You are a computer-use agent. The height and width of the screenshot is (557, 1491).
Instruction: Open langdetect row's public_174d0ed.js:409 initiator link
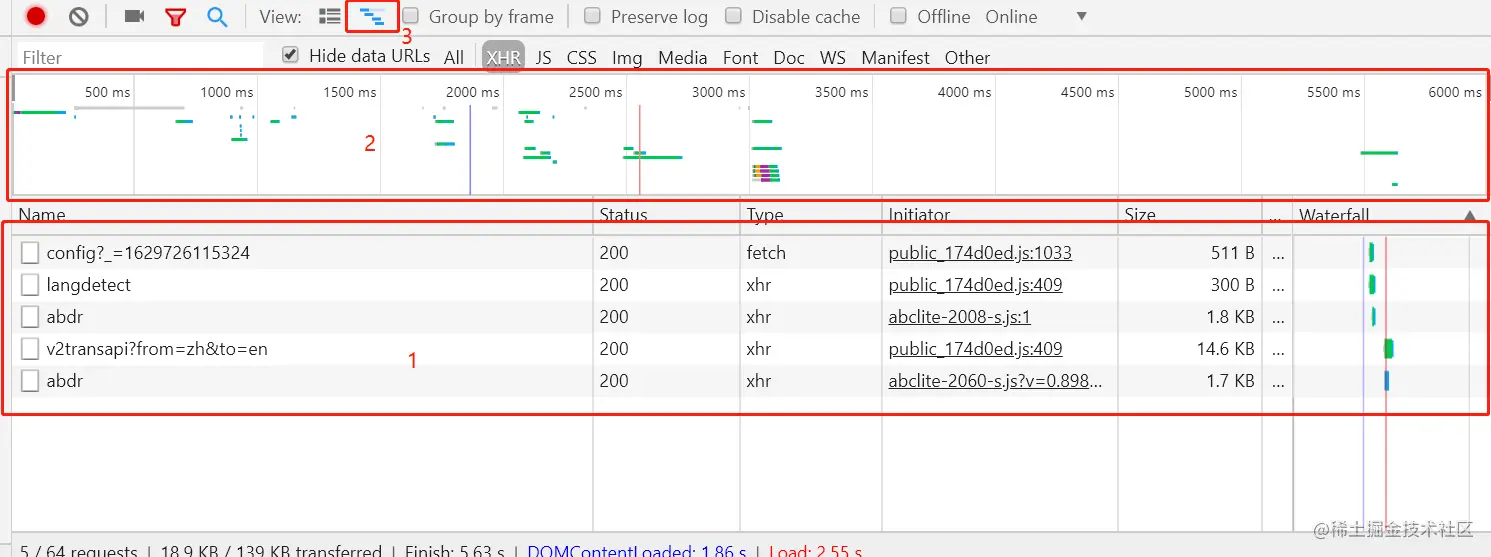975,285
